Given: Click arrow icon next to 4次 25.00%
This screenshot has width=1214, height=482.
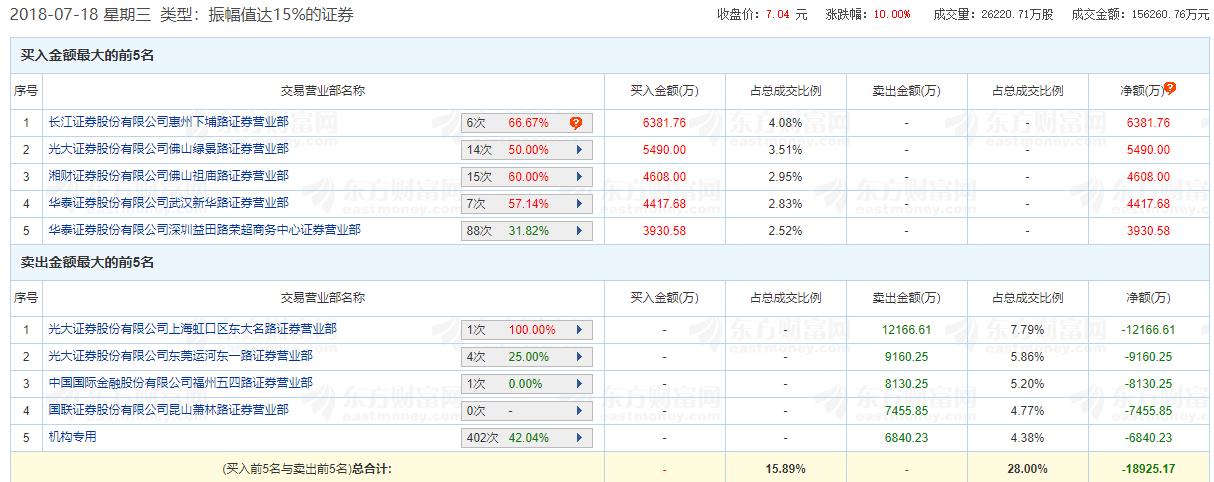Looking at the screenshot, I should pos(578,357).
